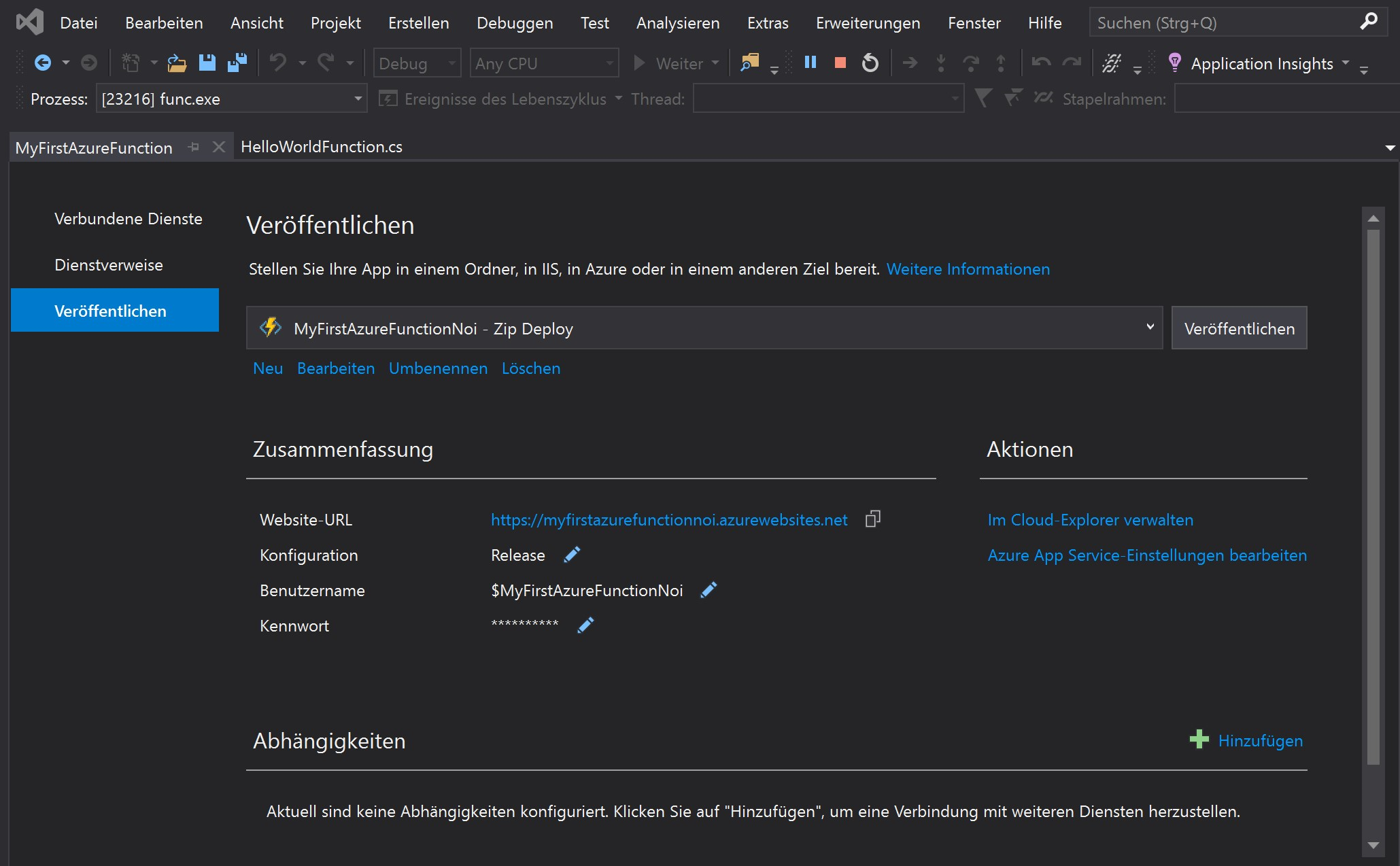Screen dimensions: 1400x866
Task: Pin the MyFirstAzureFunction tab
Action: (194, 147)
